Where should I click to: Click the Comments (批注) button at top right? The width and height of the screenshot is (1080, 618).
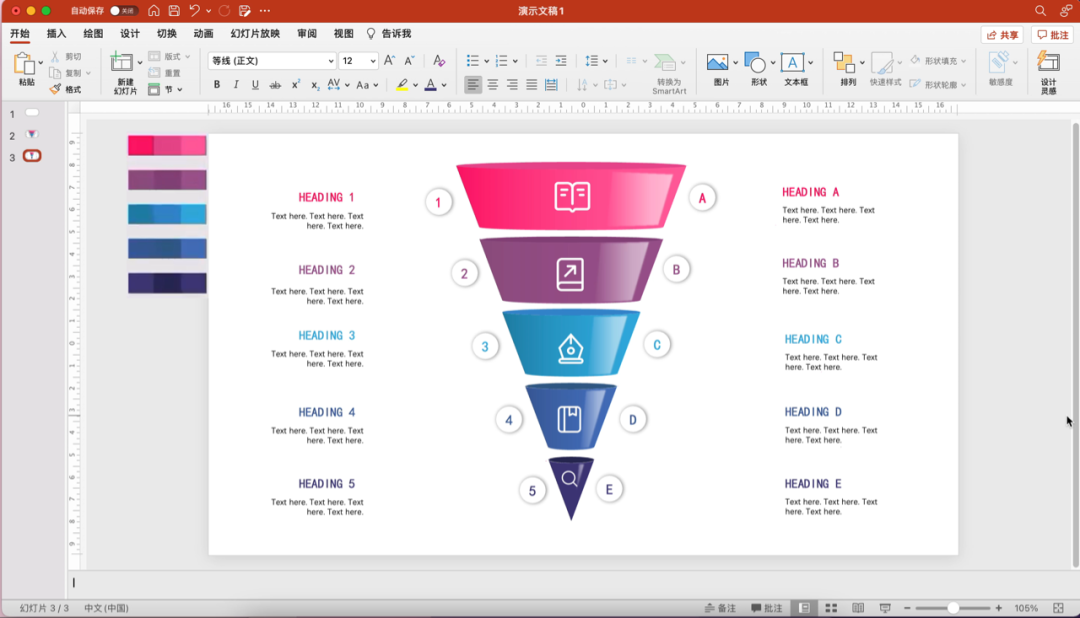pyautogui.click(x=1053, y=35)
